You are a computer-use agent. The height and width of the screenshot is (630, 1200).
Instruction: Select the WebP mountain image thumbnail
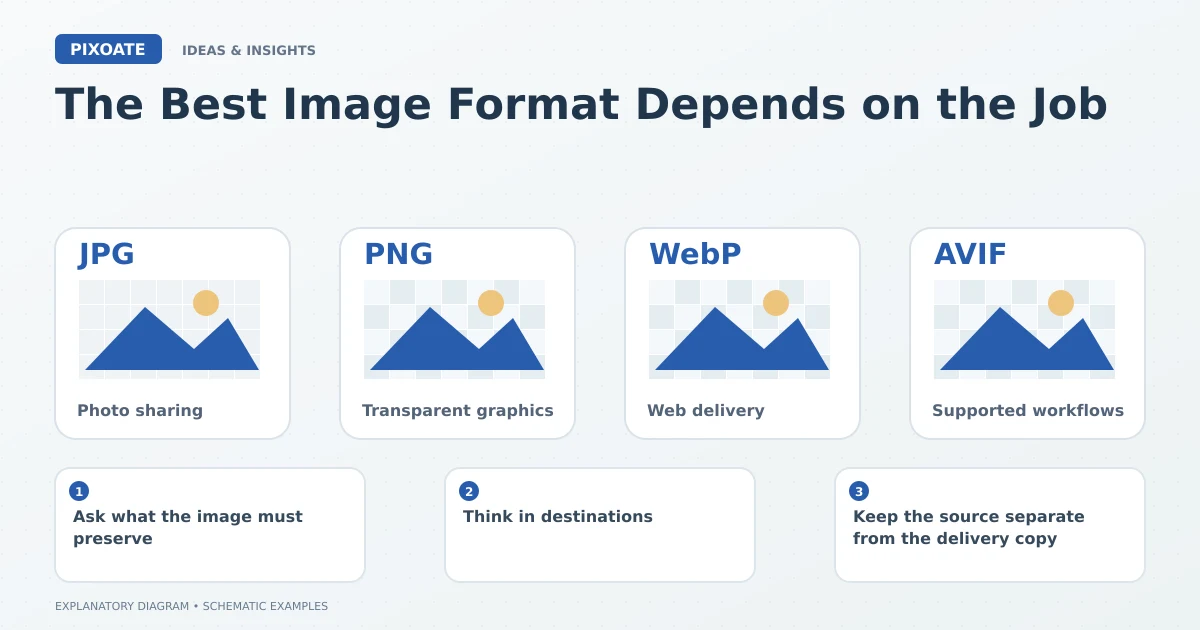(739, 329)
